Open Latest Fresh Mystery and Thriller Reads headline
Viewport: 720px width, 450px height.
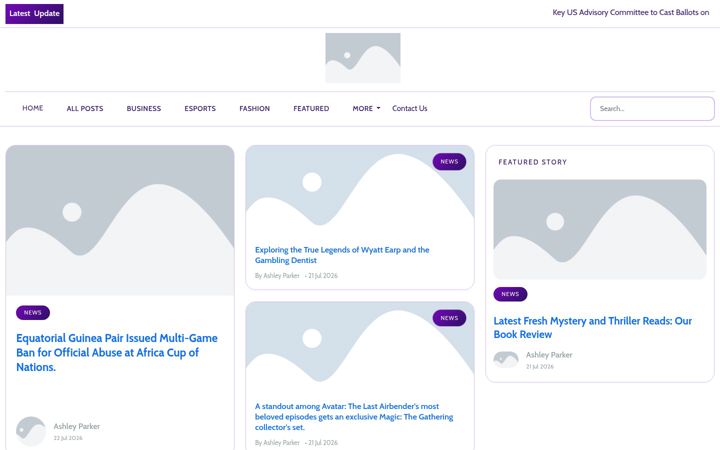(x=593, y=327)
